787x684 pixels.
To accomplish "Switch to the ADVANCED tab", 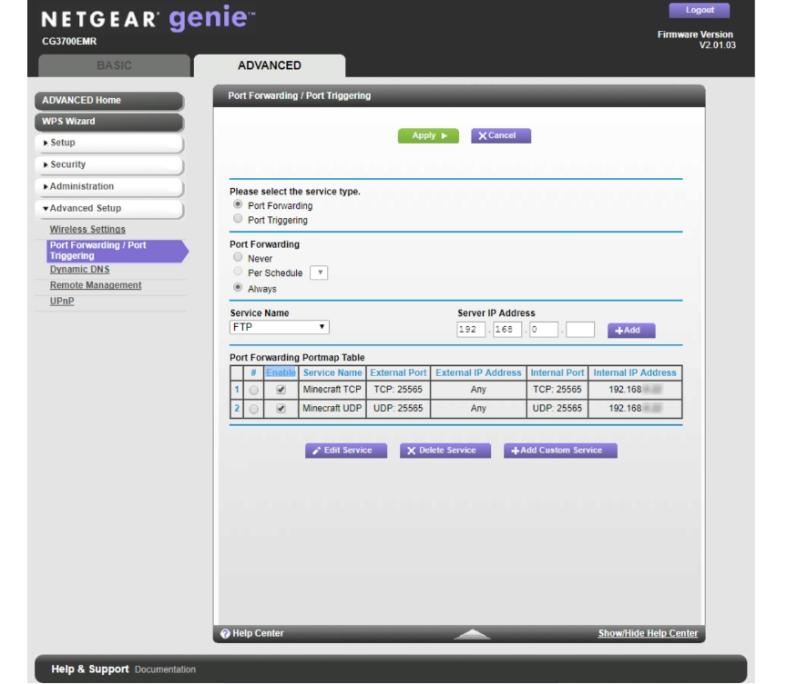I will [x=270, y=66].
